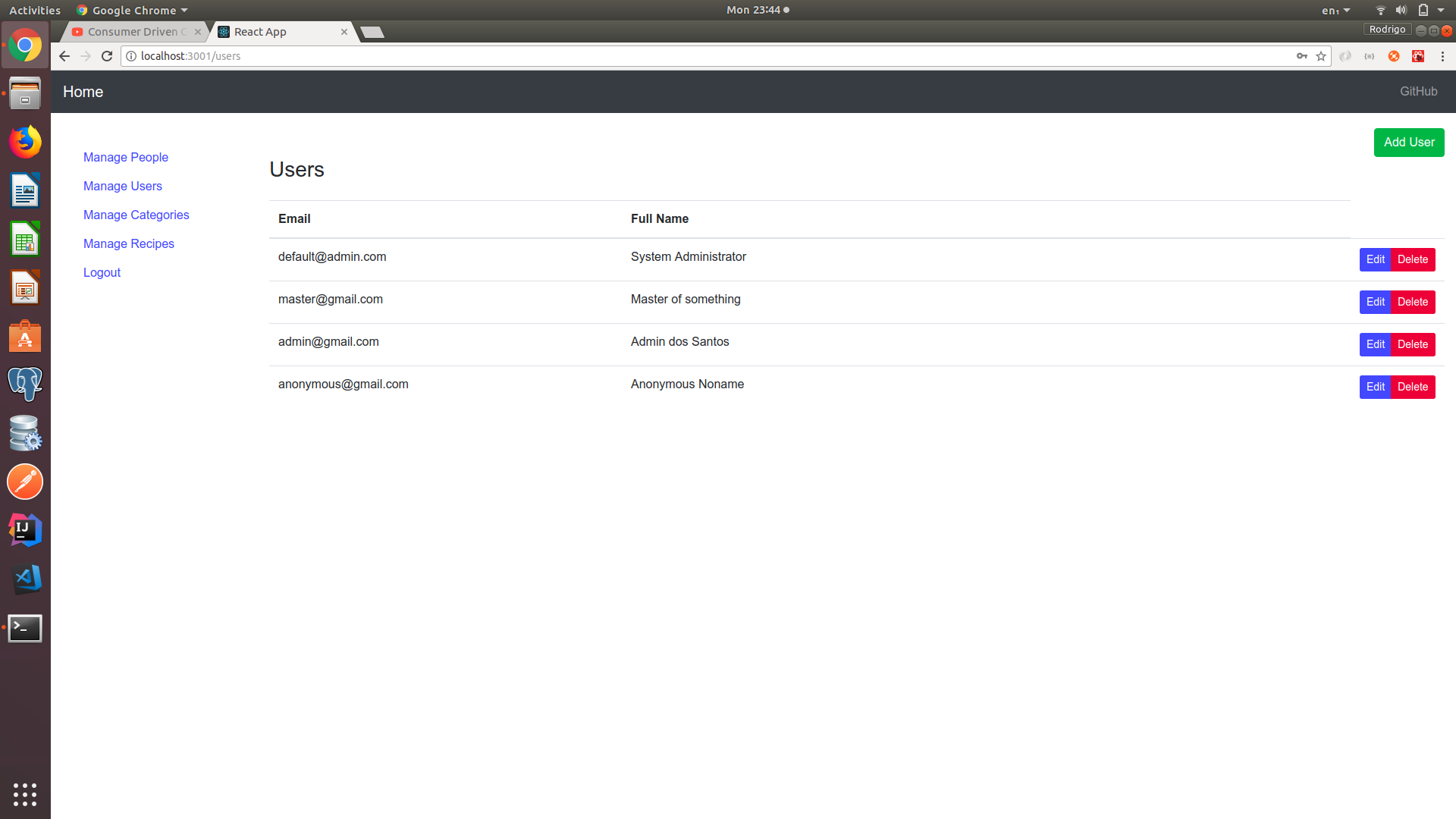Open Chrome's three-dot menu

tap(1442, 56)
